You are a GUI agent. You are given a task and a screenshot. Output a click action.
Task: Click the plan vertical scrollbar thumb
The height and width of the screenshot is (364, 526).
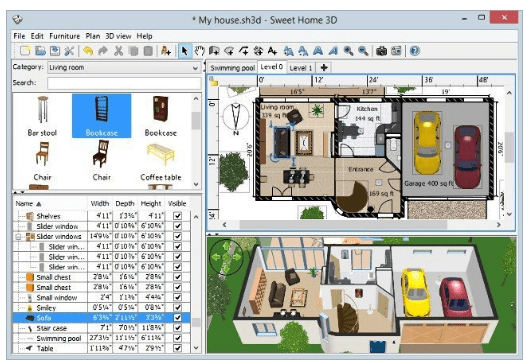509,147
